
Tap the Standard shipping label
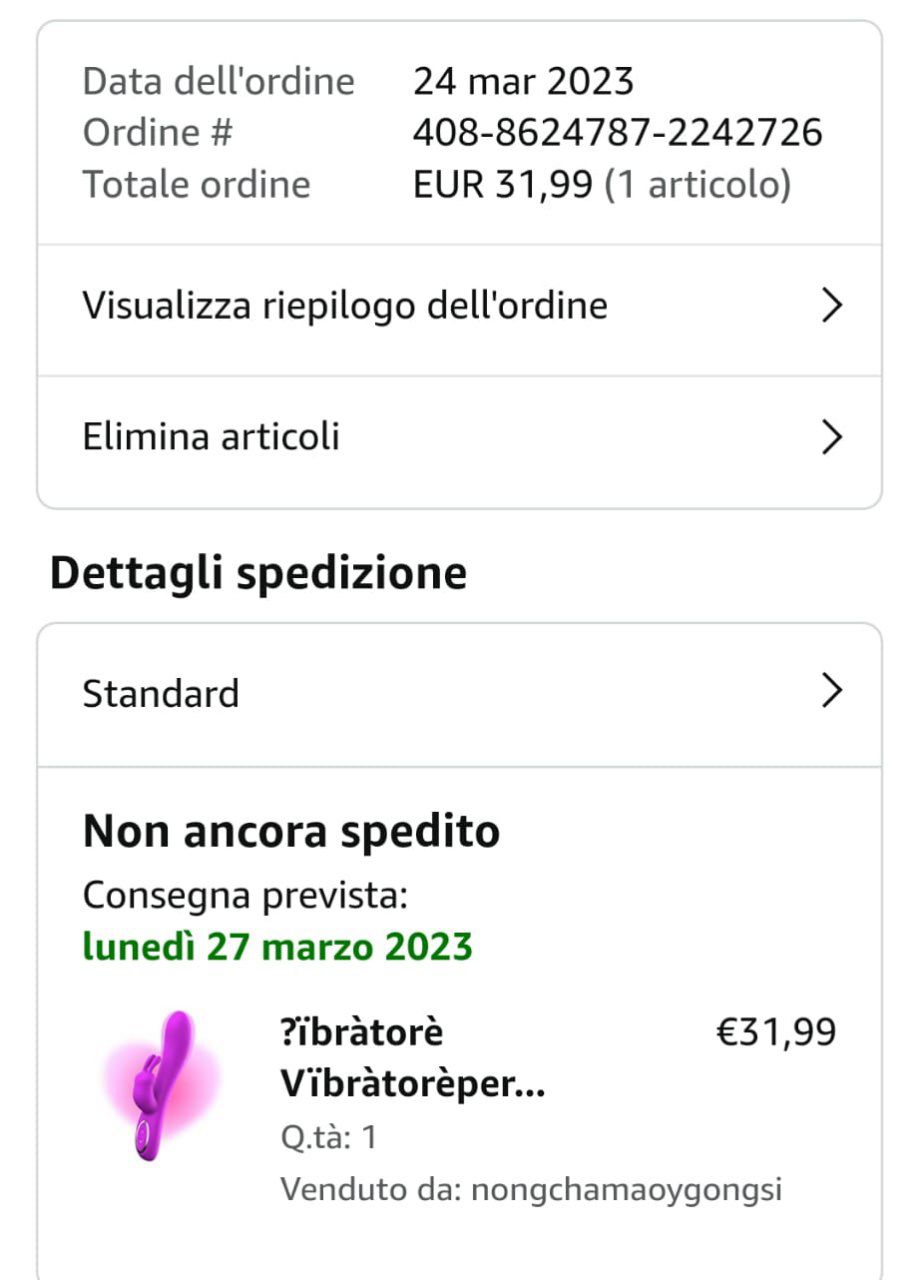161,694
